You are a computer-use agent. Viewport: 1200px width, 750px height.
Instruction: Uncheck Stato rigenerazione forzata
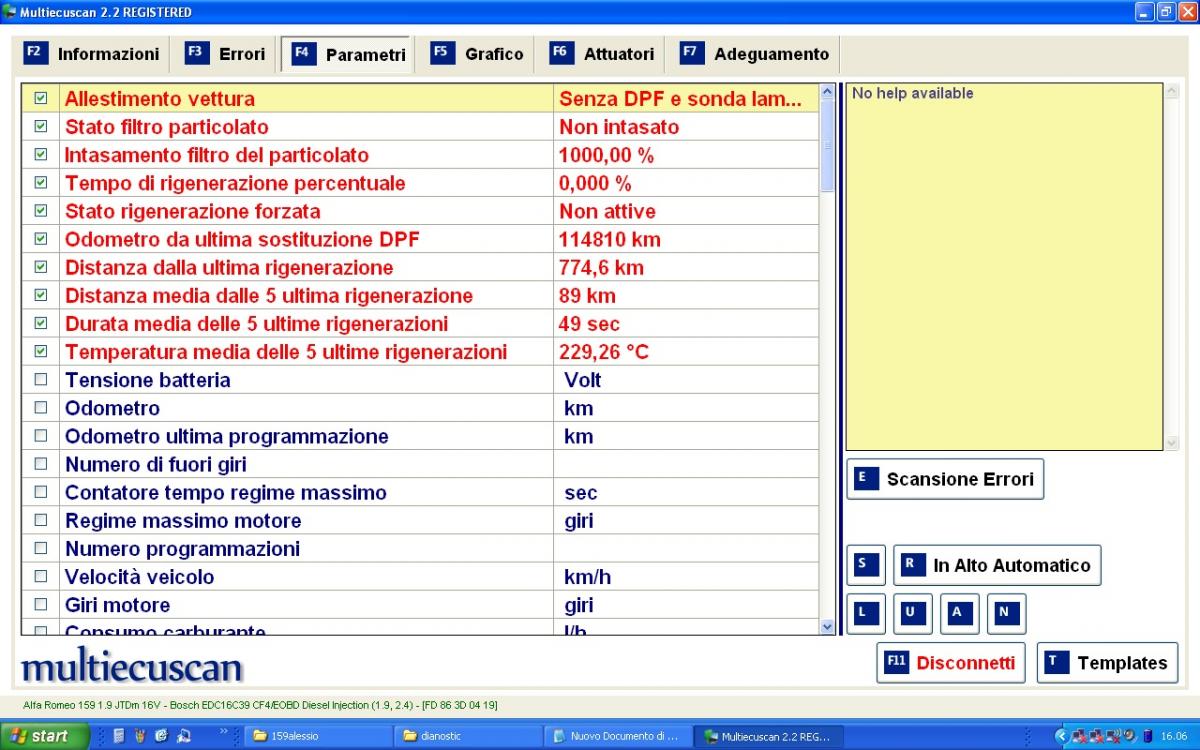(x=41, y=210)
